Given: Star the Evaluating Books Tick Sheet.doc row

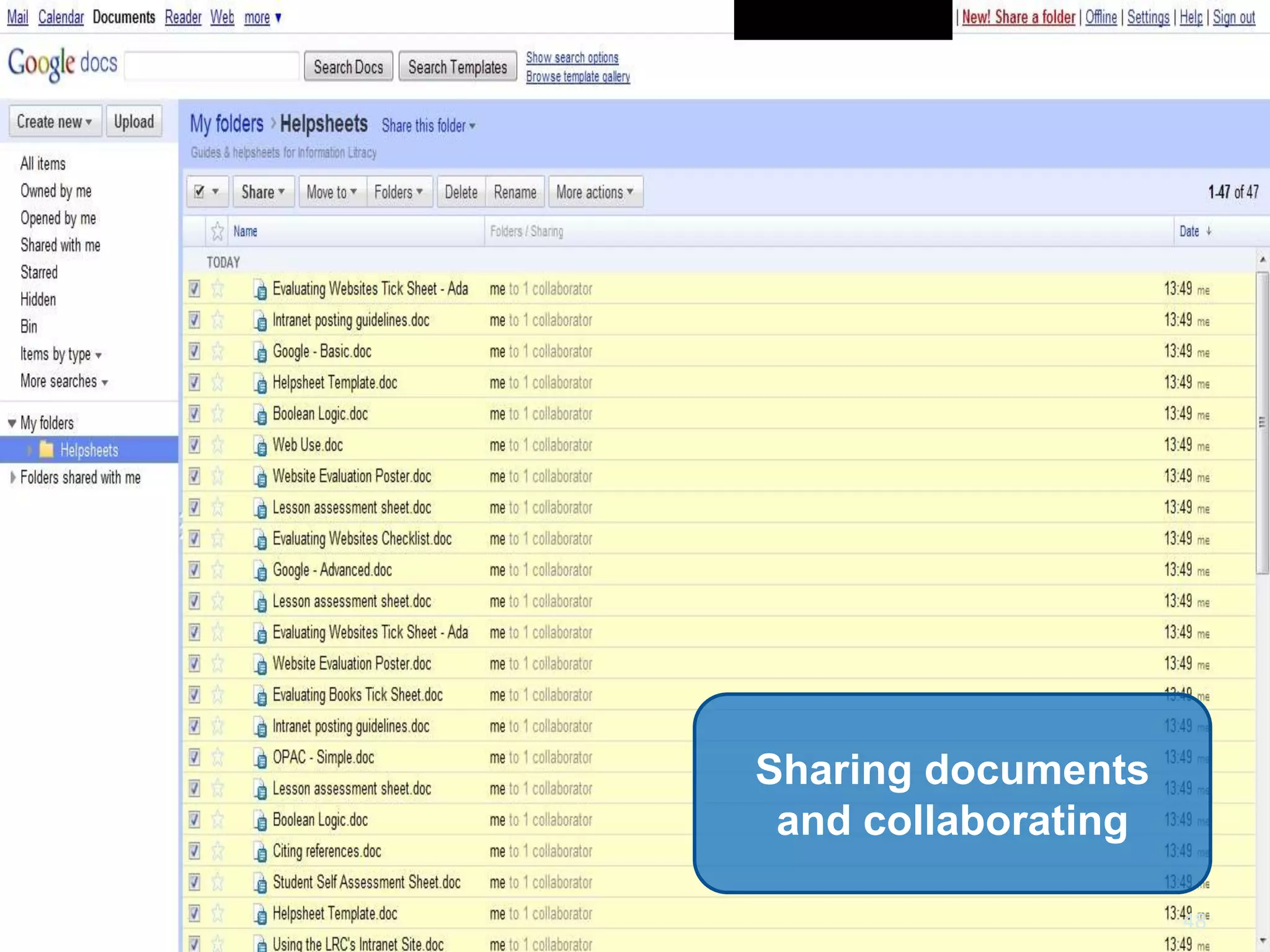Looking at the screenshot, I should [218, 695].
